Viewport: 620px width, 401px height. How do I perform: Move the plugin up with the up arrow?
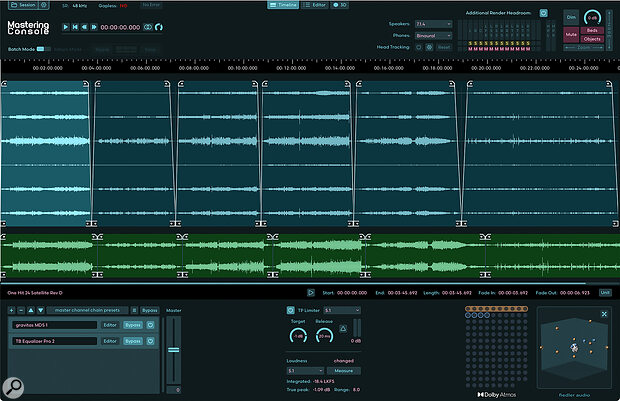tap(31, 310)
